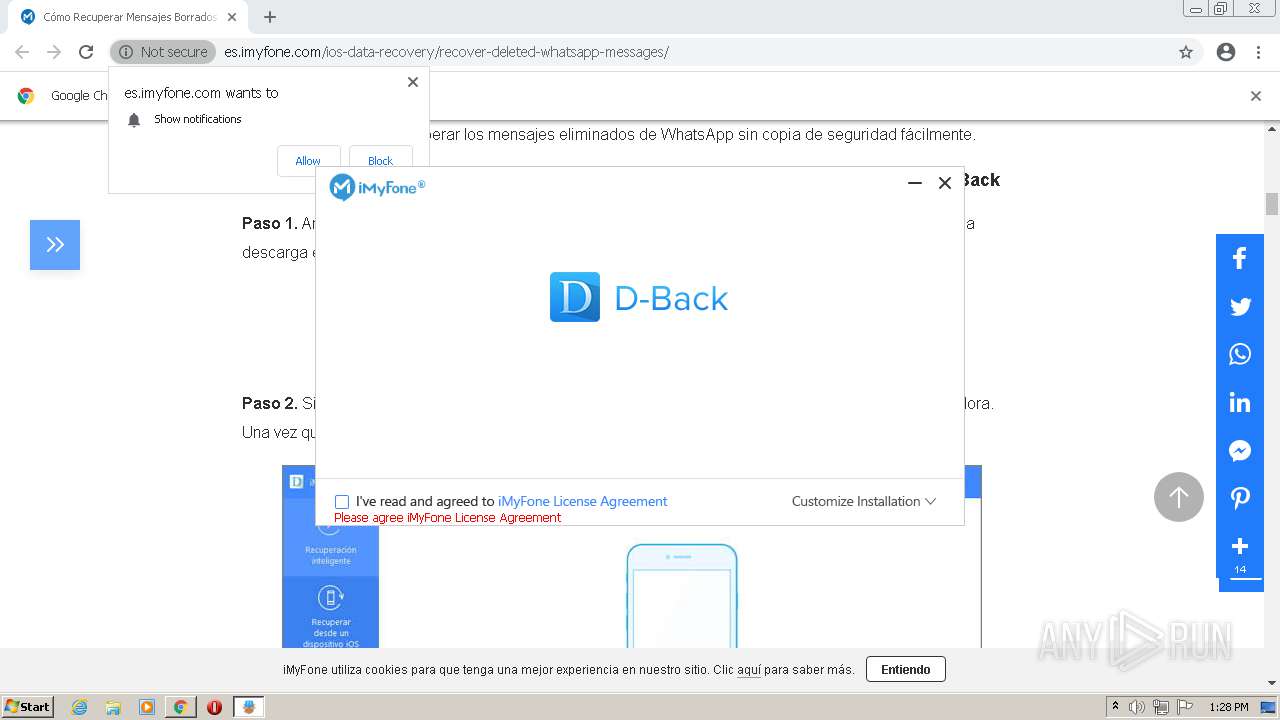
Task: Click the 1:28 PM system clock
Action: tap(1229, 707)
